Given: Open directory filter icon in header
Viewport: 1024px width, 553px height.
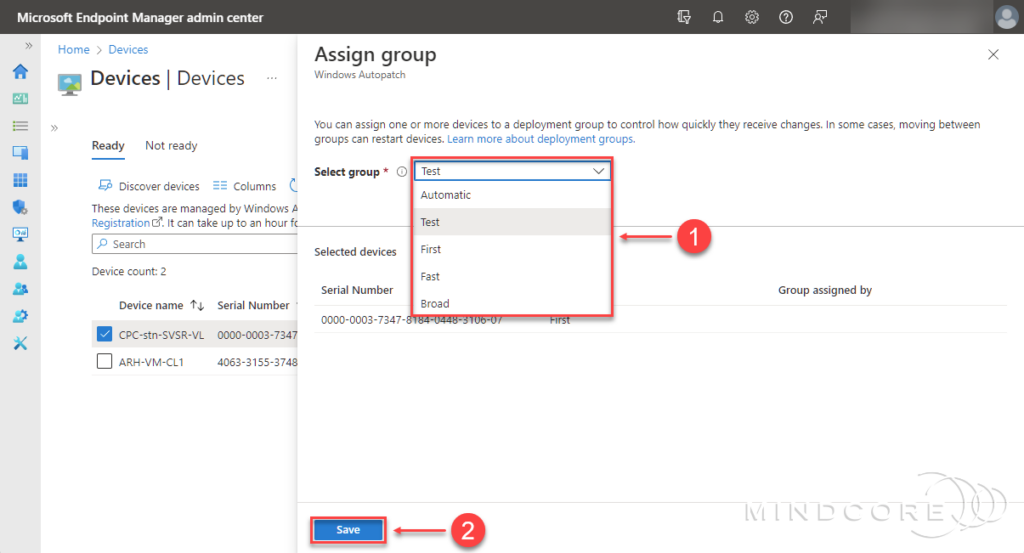Looking at the screenshot, I should (x=684, y=17).
